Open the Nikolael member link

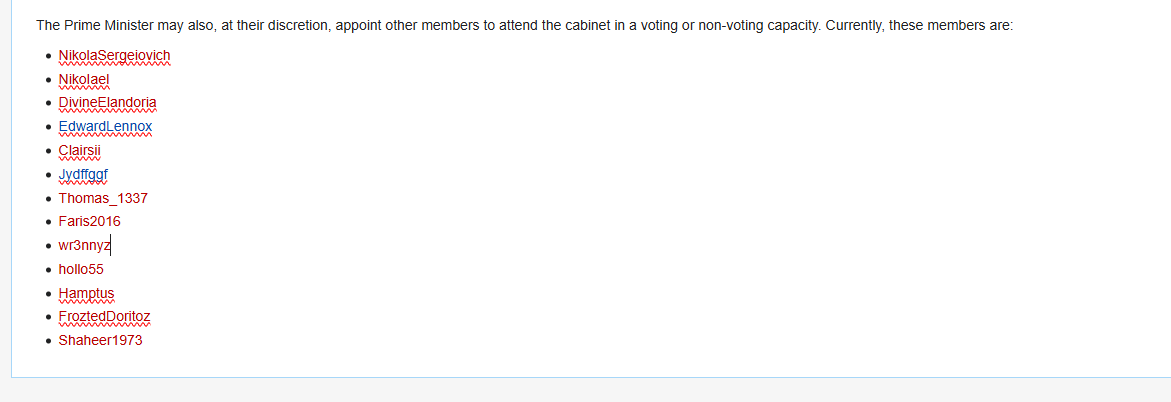[x=84, y=79]
